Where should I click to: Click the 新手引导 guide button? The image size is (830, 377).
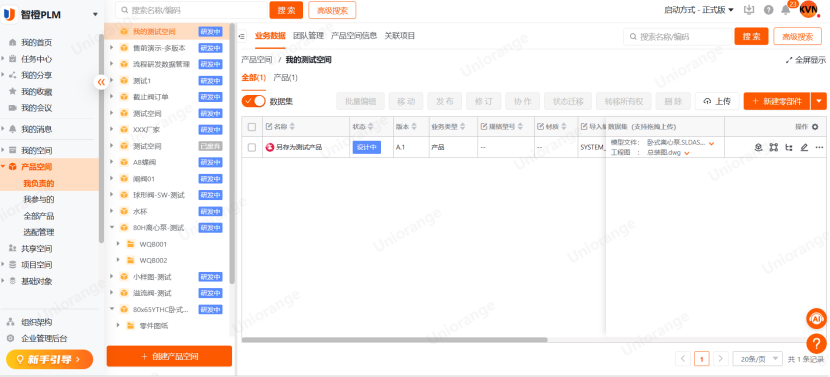(49, 360)
